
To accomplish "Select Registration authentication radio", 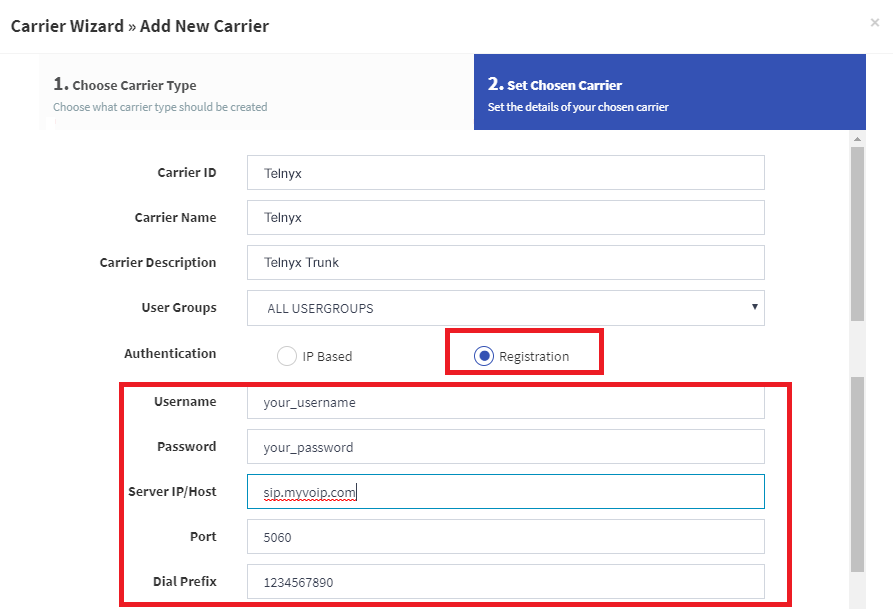I will [484, 356].
